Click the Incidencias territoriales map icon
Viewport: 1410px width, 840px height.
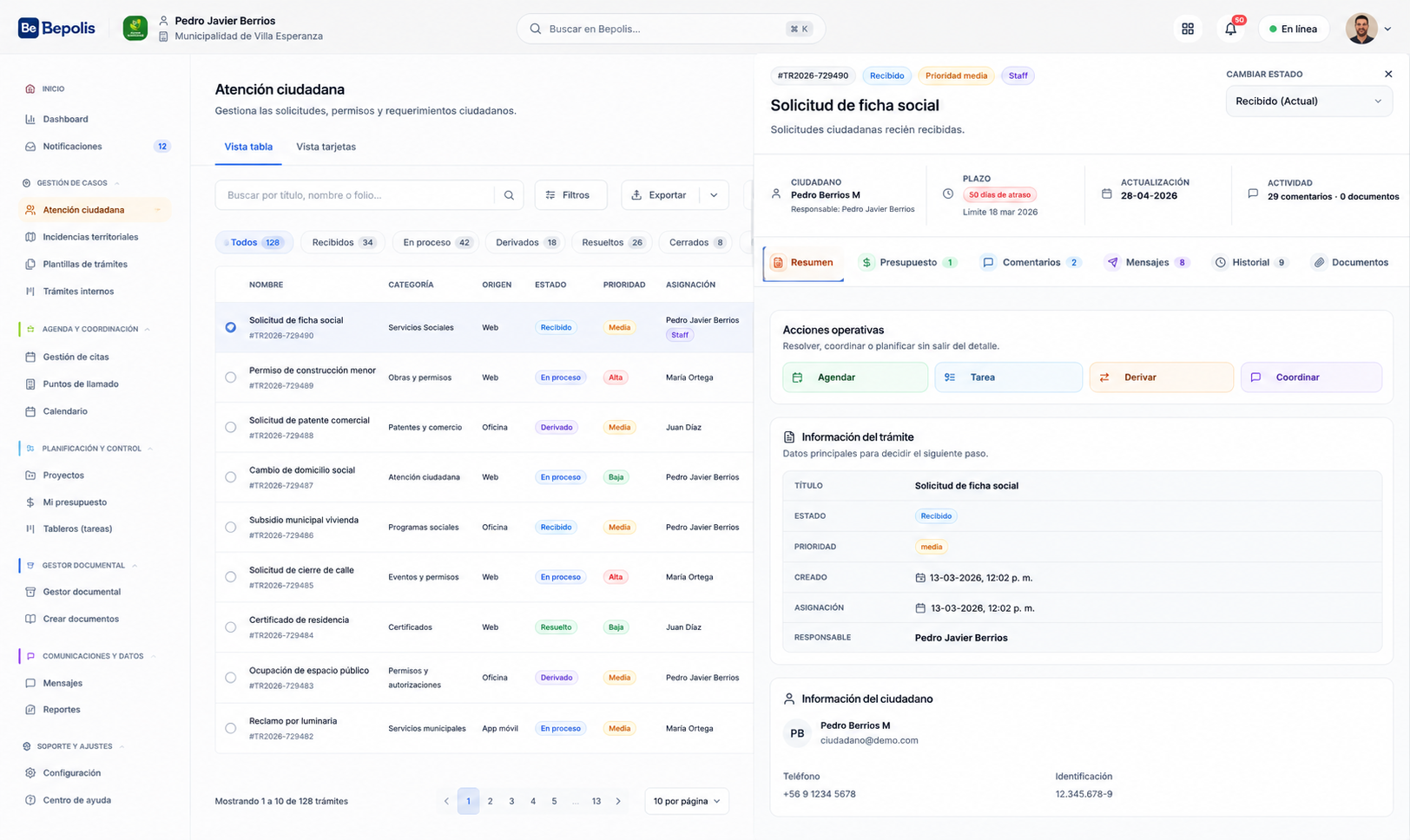click(x=30, y=237)
